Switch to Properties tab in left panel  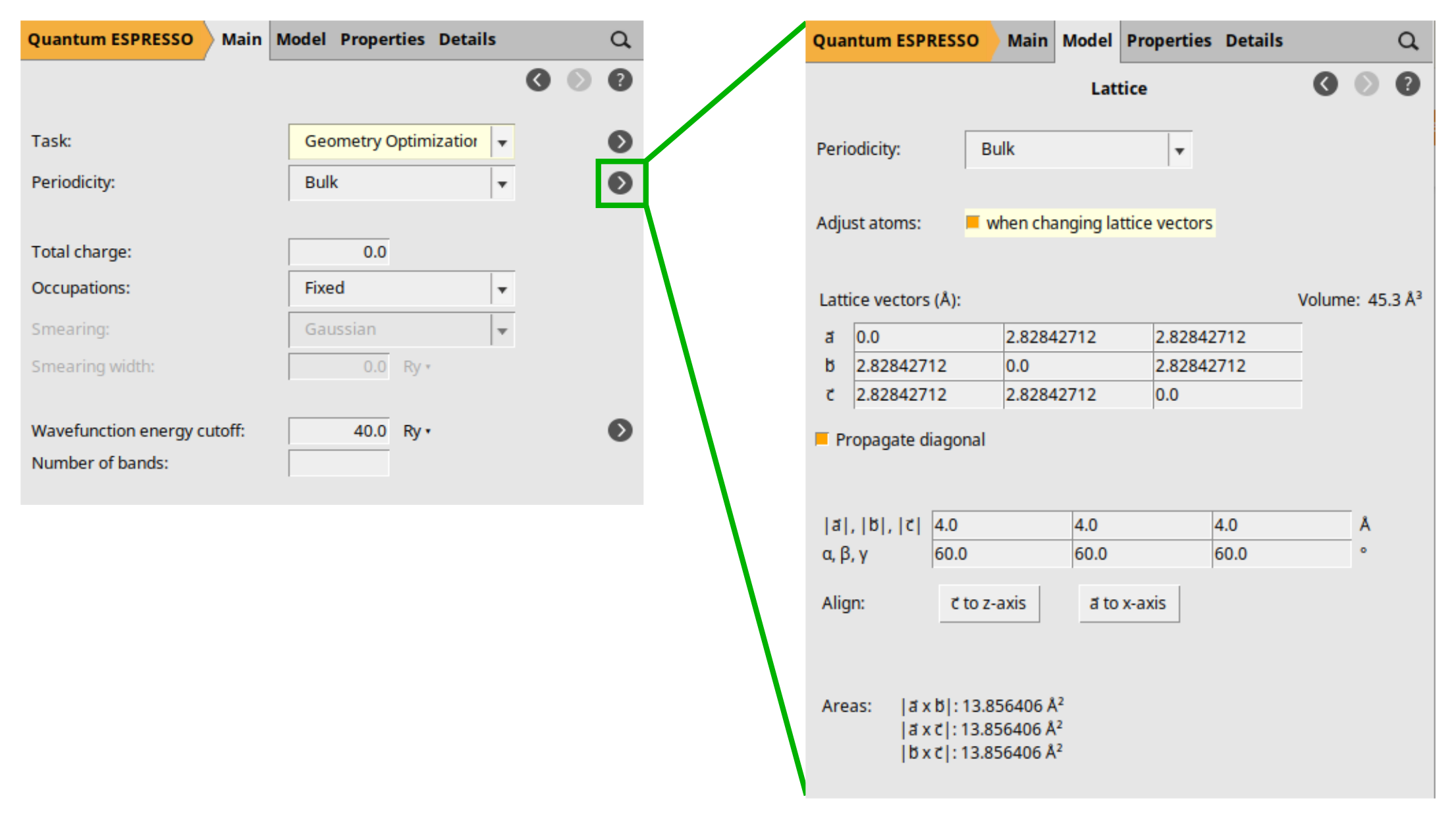point(382,40)
